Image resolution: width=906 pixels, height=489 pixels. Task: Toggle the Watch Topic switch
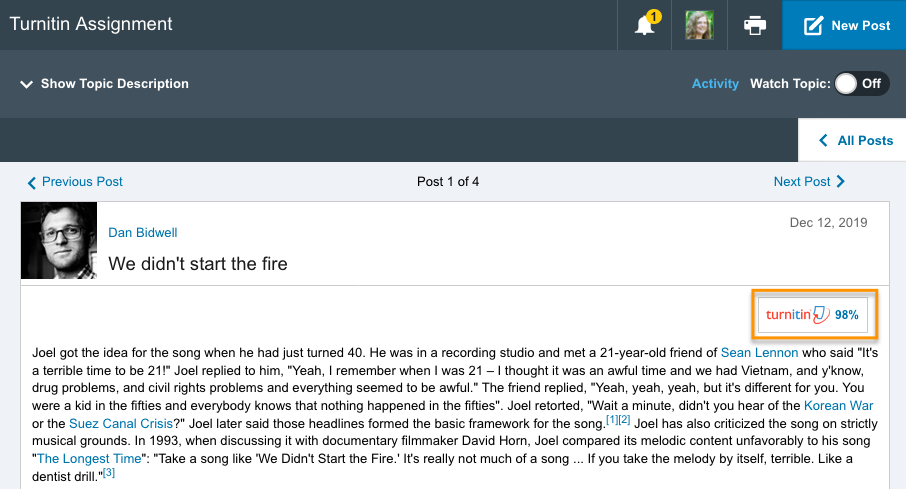859,84
